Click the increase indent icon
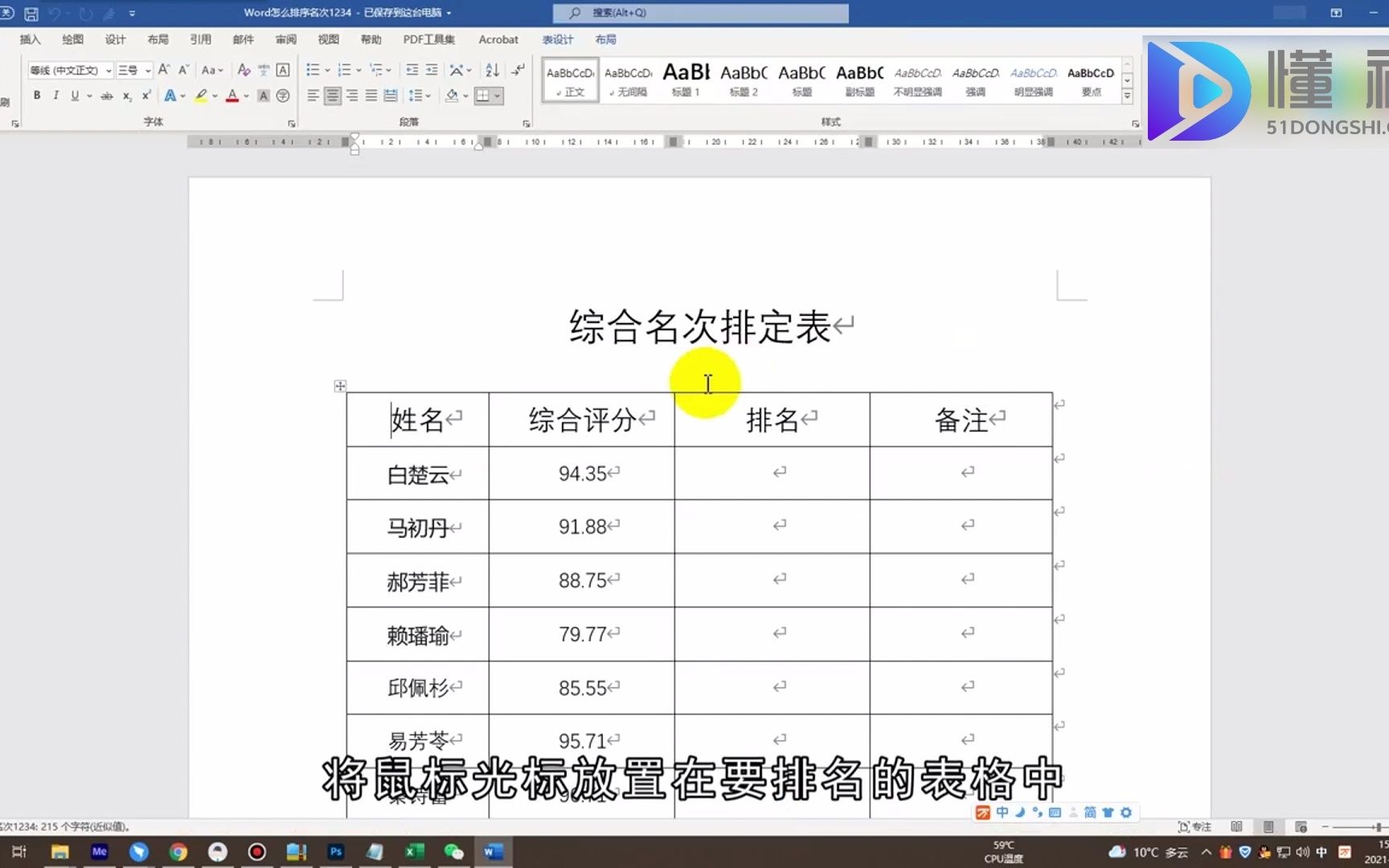1389x868 pixels. (432, 70)
